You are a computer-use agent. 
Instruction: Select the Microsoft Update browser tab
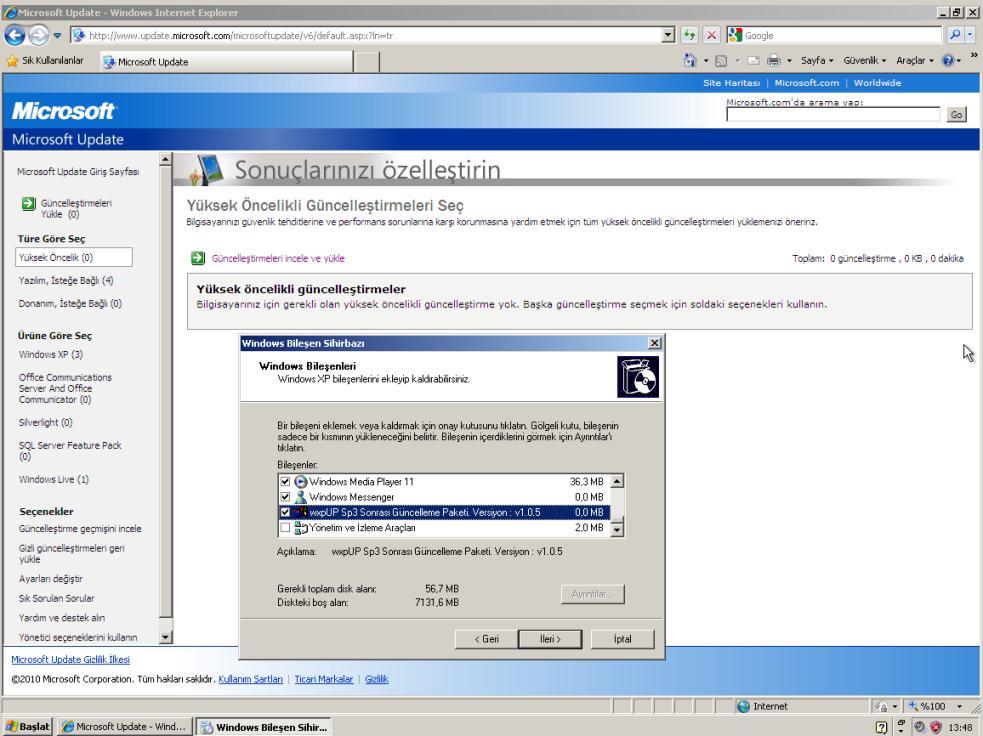(x=226, y=61)
